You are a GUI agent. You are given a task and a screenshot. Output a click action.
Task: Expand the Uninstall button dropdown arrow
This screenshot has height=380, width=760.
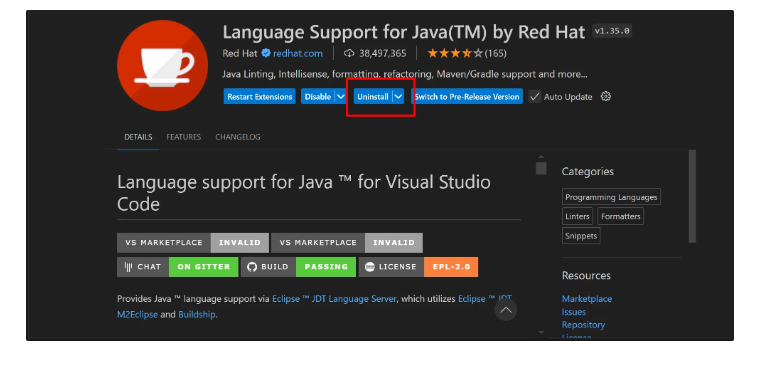click(398, 96)
